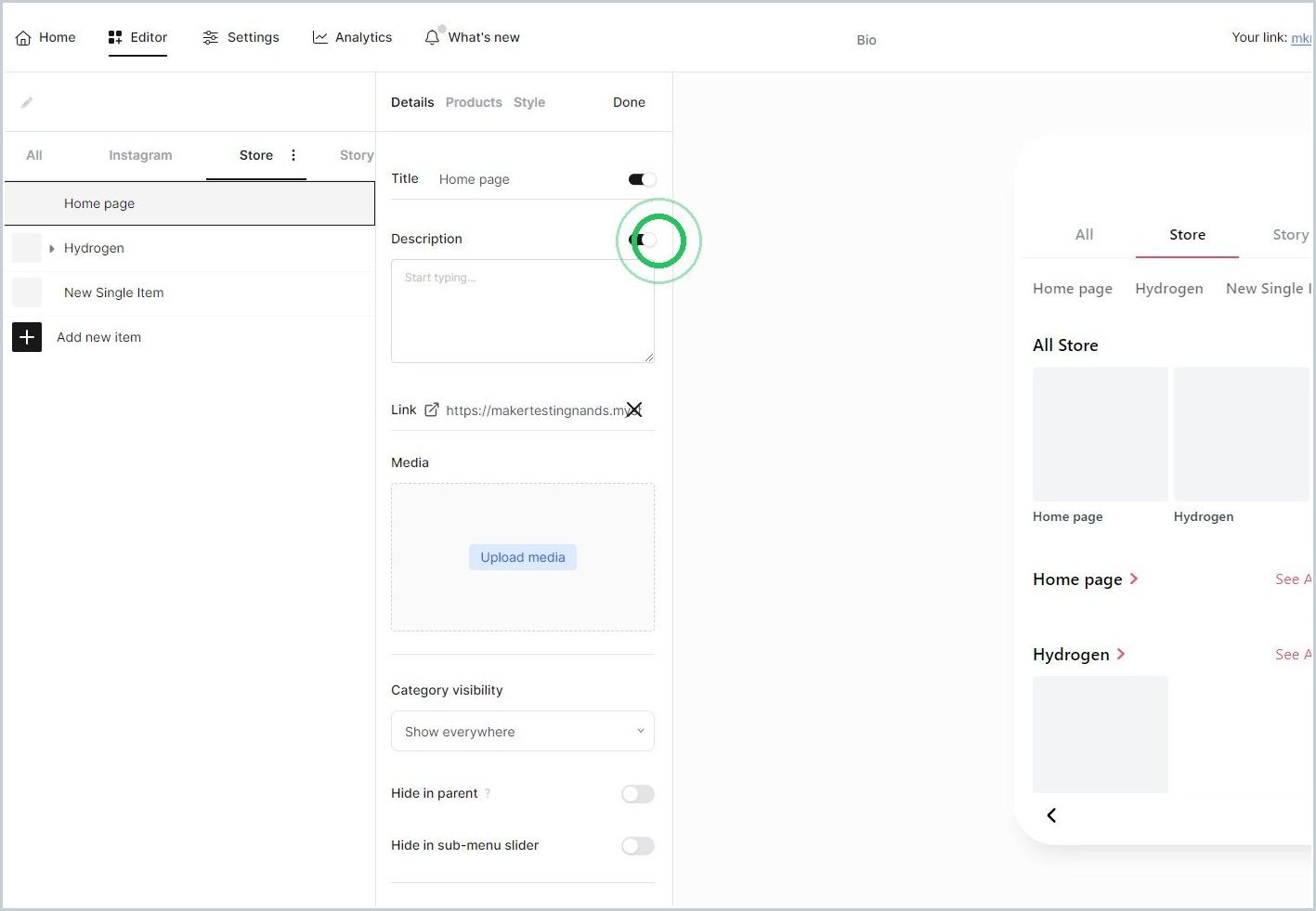Click See All link beside Home page
The width and height of the screenshot is (1316, 911).
pyautogui.click(x=1293, y=579)
